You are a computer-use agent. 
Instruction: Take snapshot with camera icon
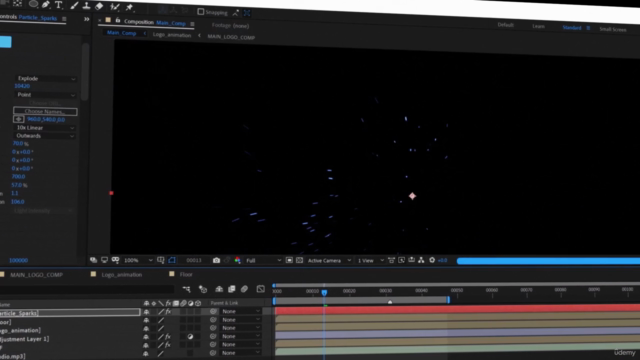pyautogui.click(x=216, y=260)
